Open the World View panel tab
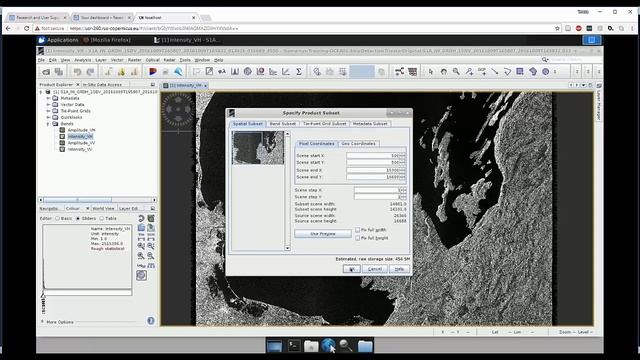The width and height of the screenshot is (640, 360). point(103,208)
